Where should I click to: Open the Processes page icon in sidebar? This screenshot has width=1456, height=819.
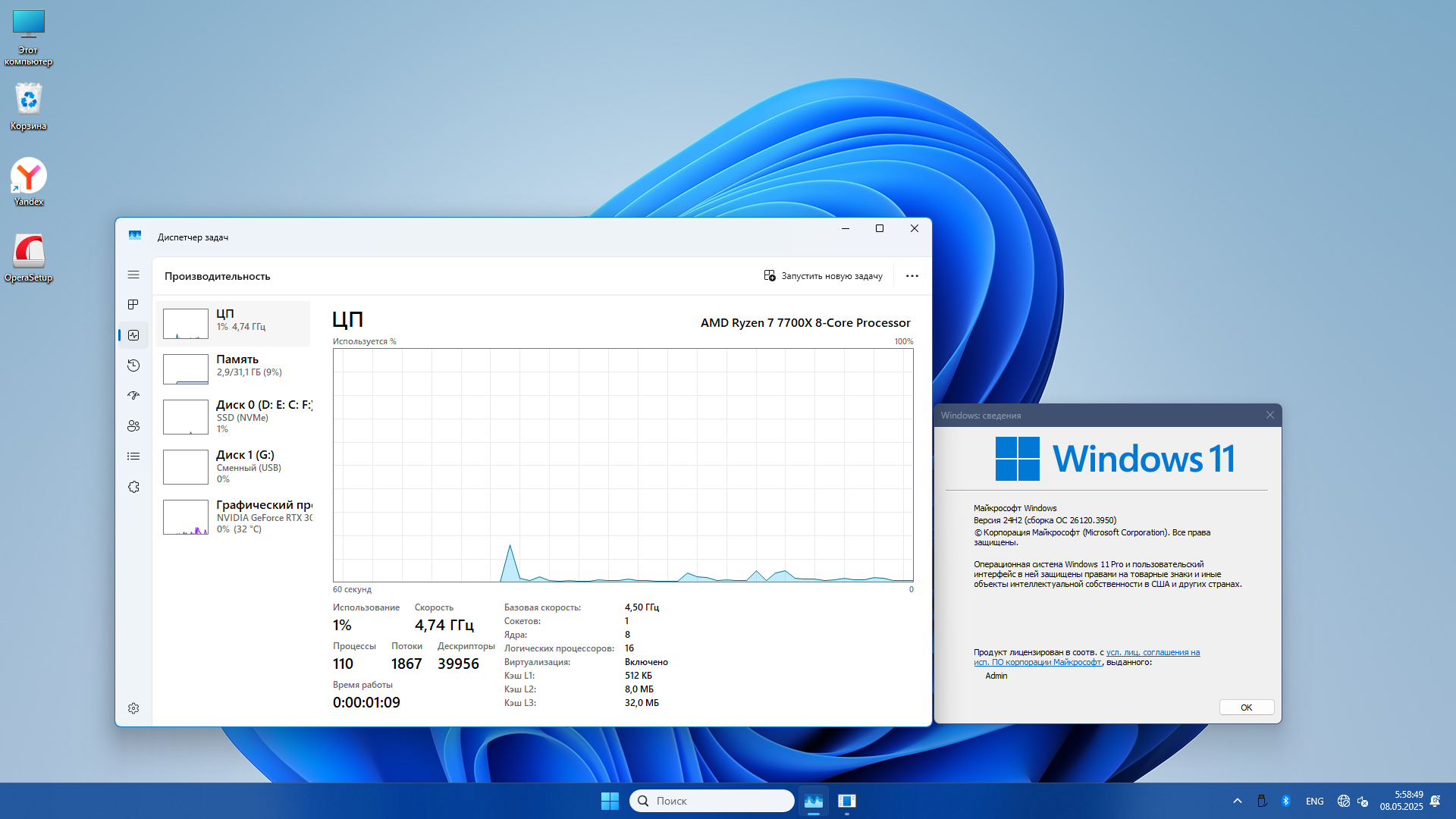[133, 305]
